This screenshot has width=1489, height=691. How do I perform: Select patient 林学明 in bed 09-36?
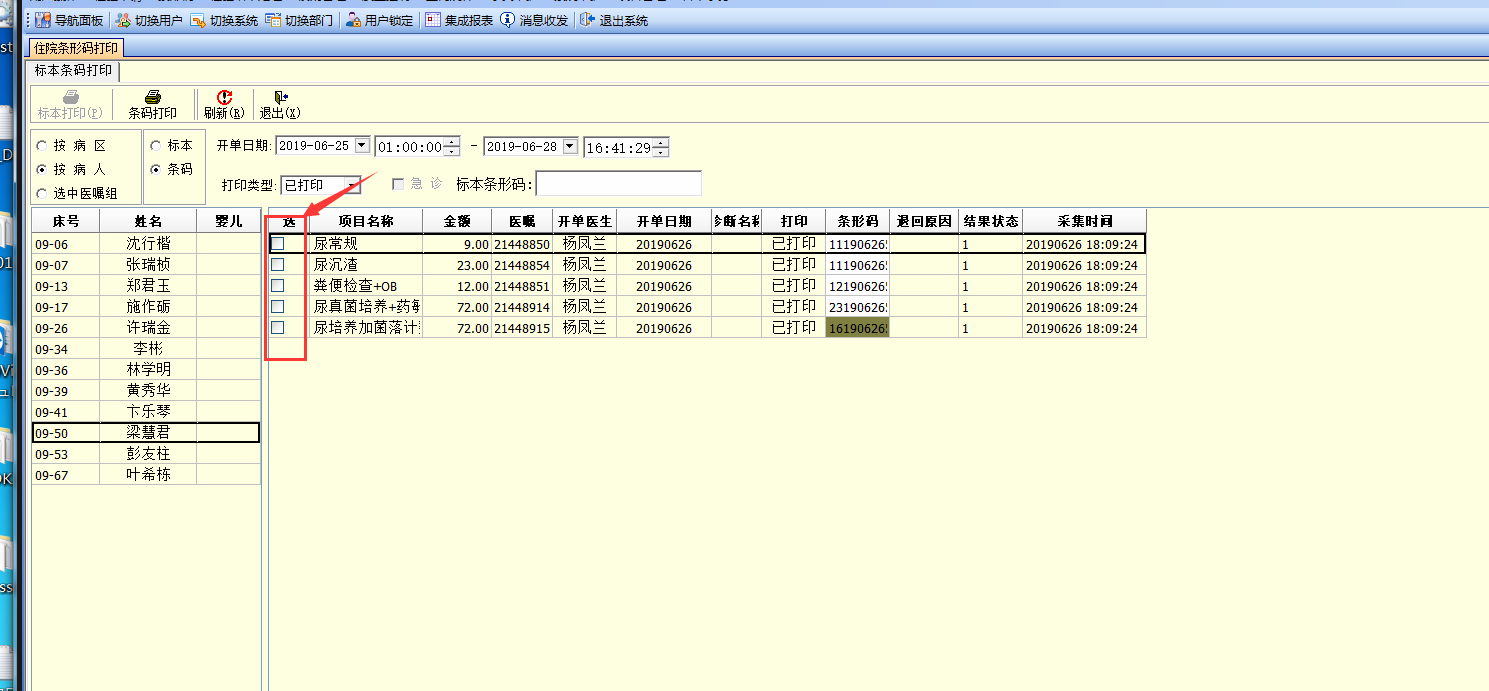click(x=146, y=369)
